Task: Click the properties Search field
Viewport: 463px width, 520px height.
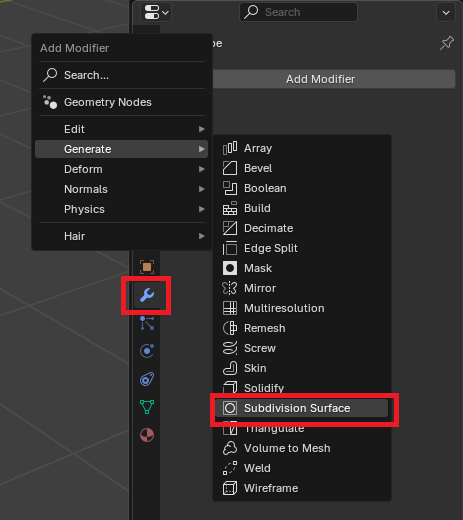Action: tap(298, 12)
